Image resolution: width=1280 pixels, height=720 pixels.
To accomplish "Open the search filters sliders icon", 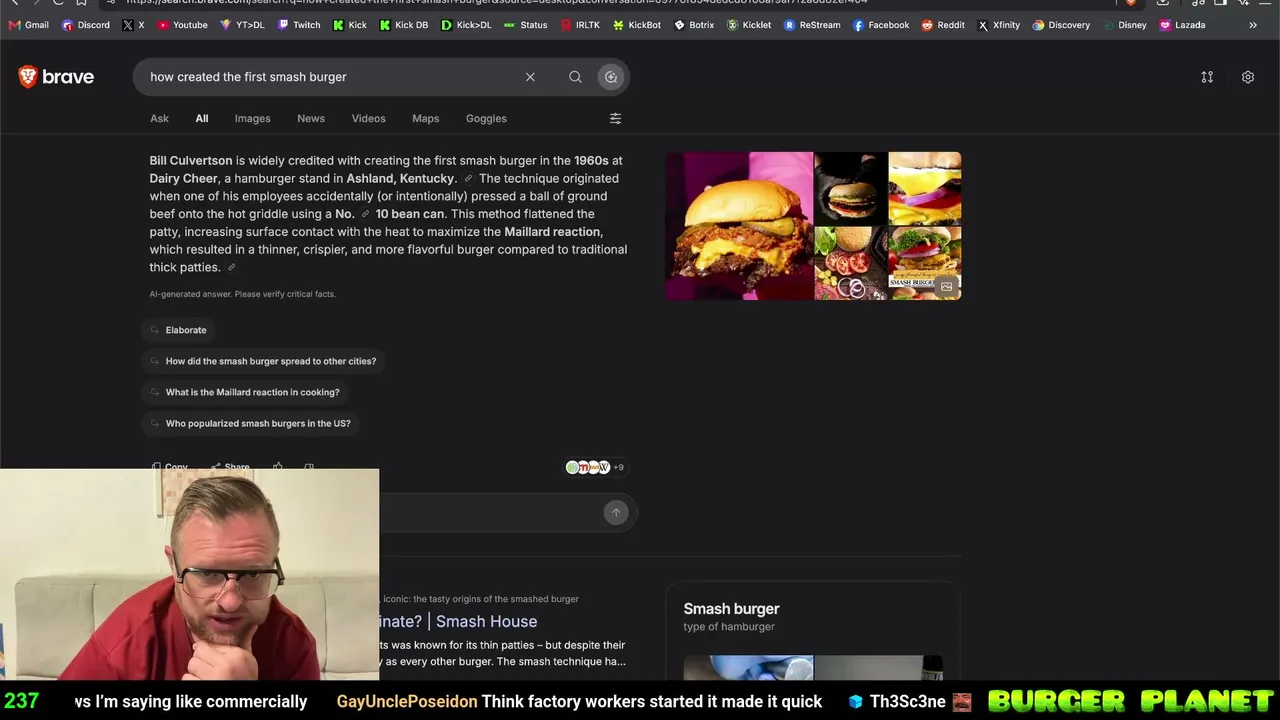I will (x=615, y=118).
